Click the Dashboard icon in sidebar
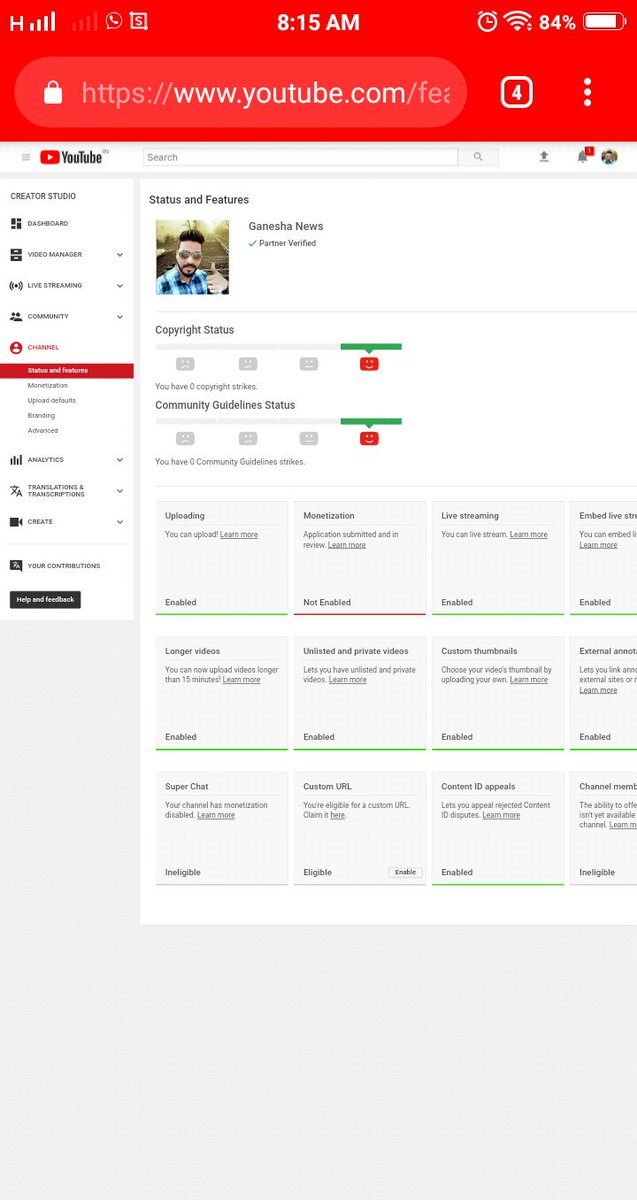The height and width of the screenshot is (1200, 637). coord(16,224)
